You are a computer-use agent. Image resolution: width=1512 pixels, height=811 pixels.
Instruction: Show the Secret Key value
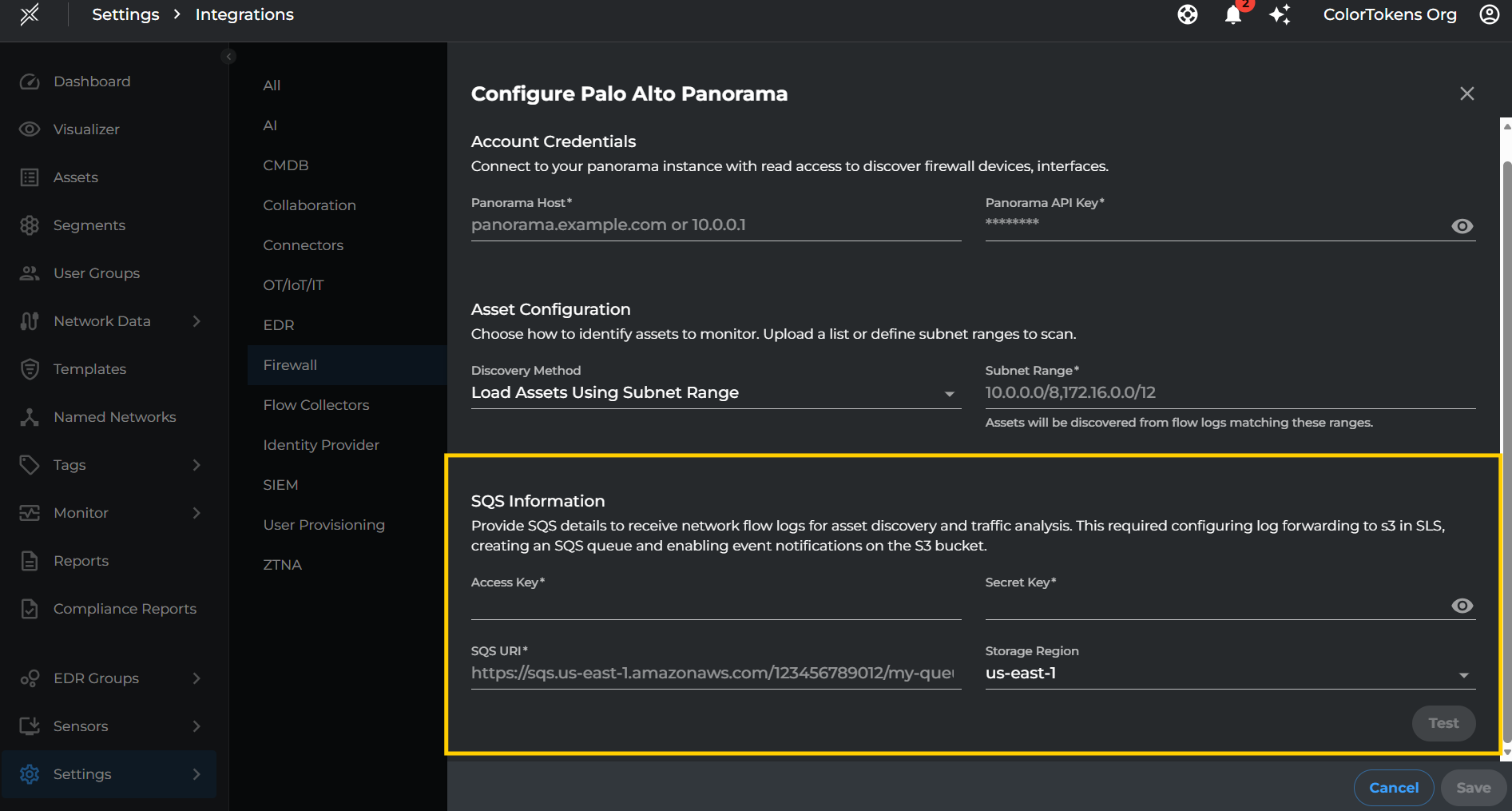(1462, 606)
